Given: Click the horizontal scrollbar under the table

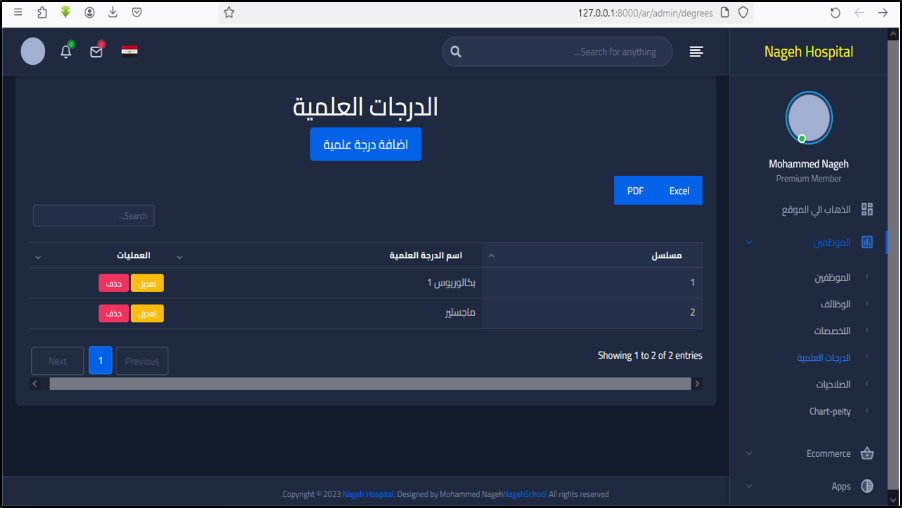Looking at the screenshot, I should coord(369,384).
